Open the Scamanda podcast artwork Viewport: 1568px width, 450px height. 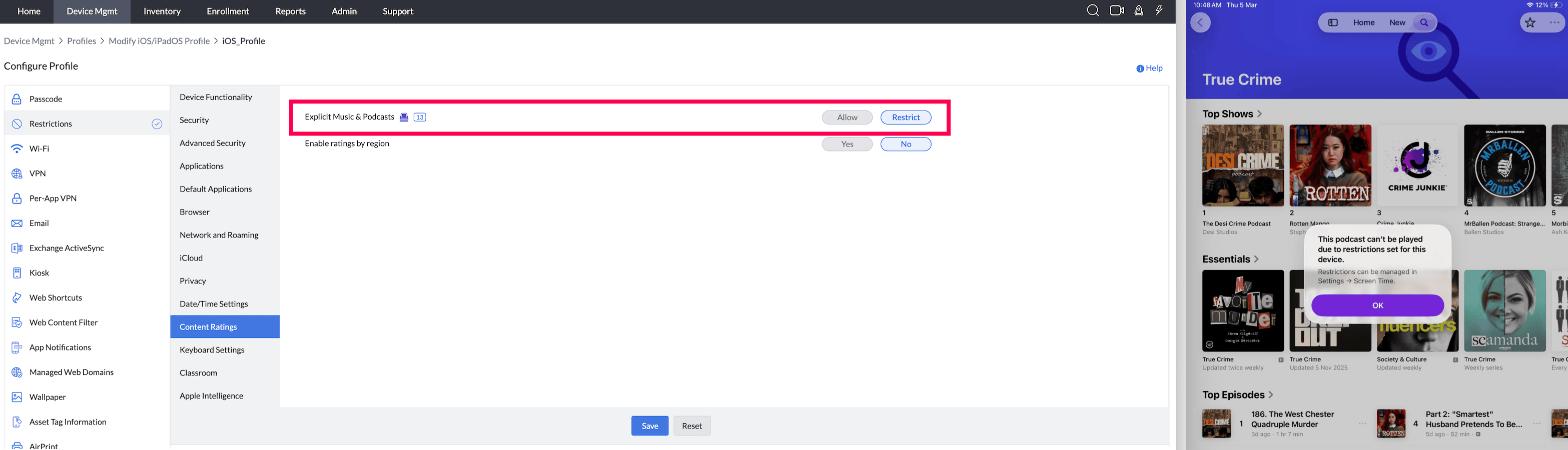(x=1504, y=310)
